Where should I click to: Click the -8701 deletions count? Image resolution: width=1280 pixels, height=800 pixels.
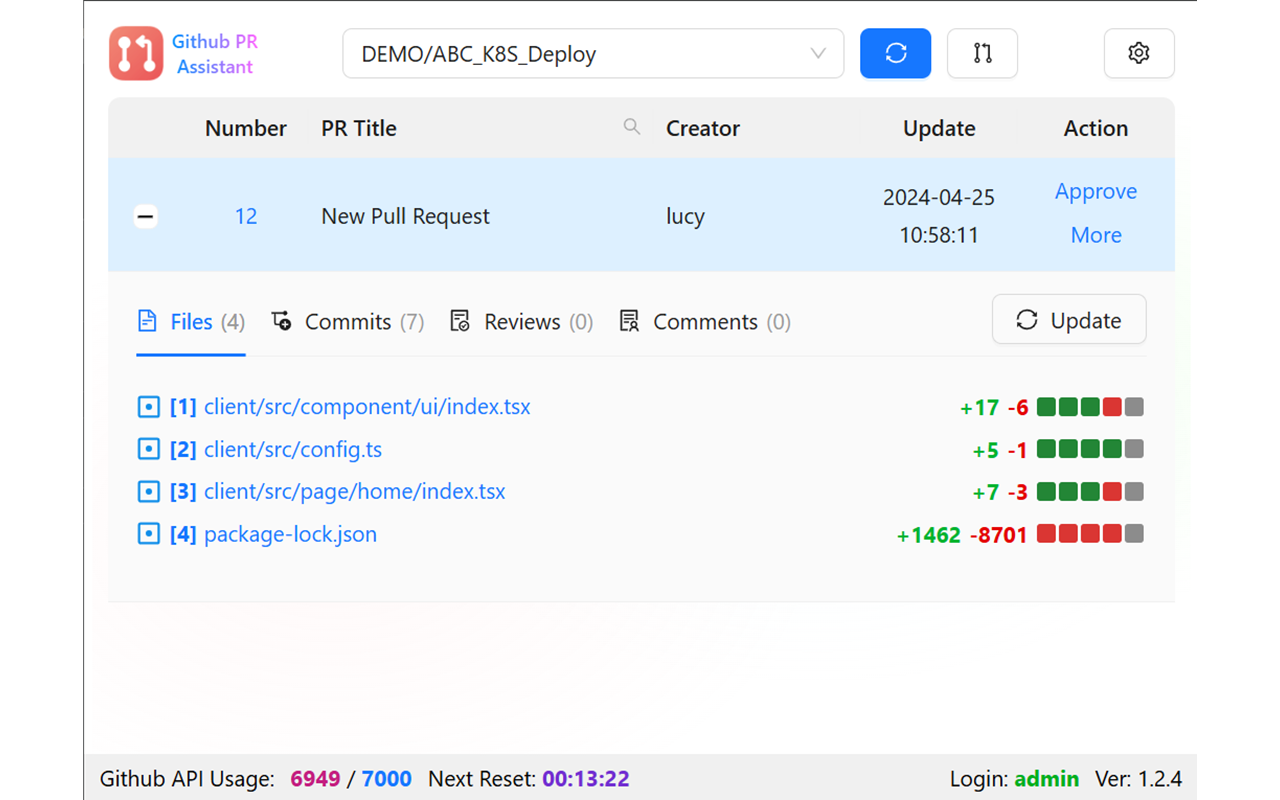[x=998, y=535]
